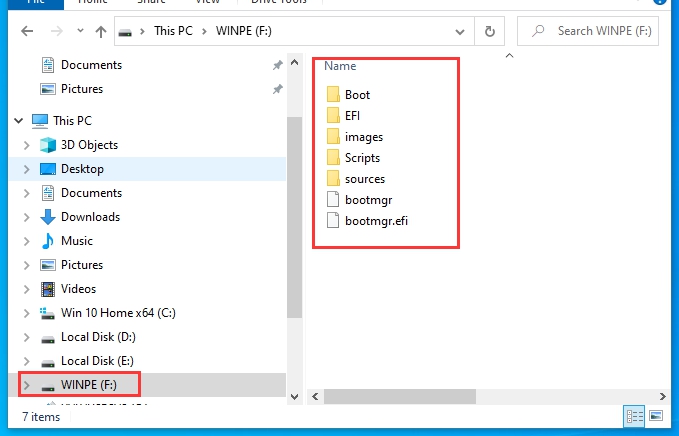This screenshot has height=436, width=679.
Task: Refresh the WINPE (F:) folder
Action: coord(490,31)
